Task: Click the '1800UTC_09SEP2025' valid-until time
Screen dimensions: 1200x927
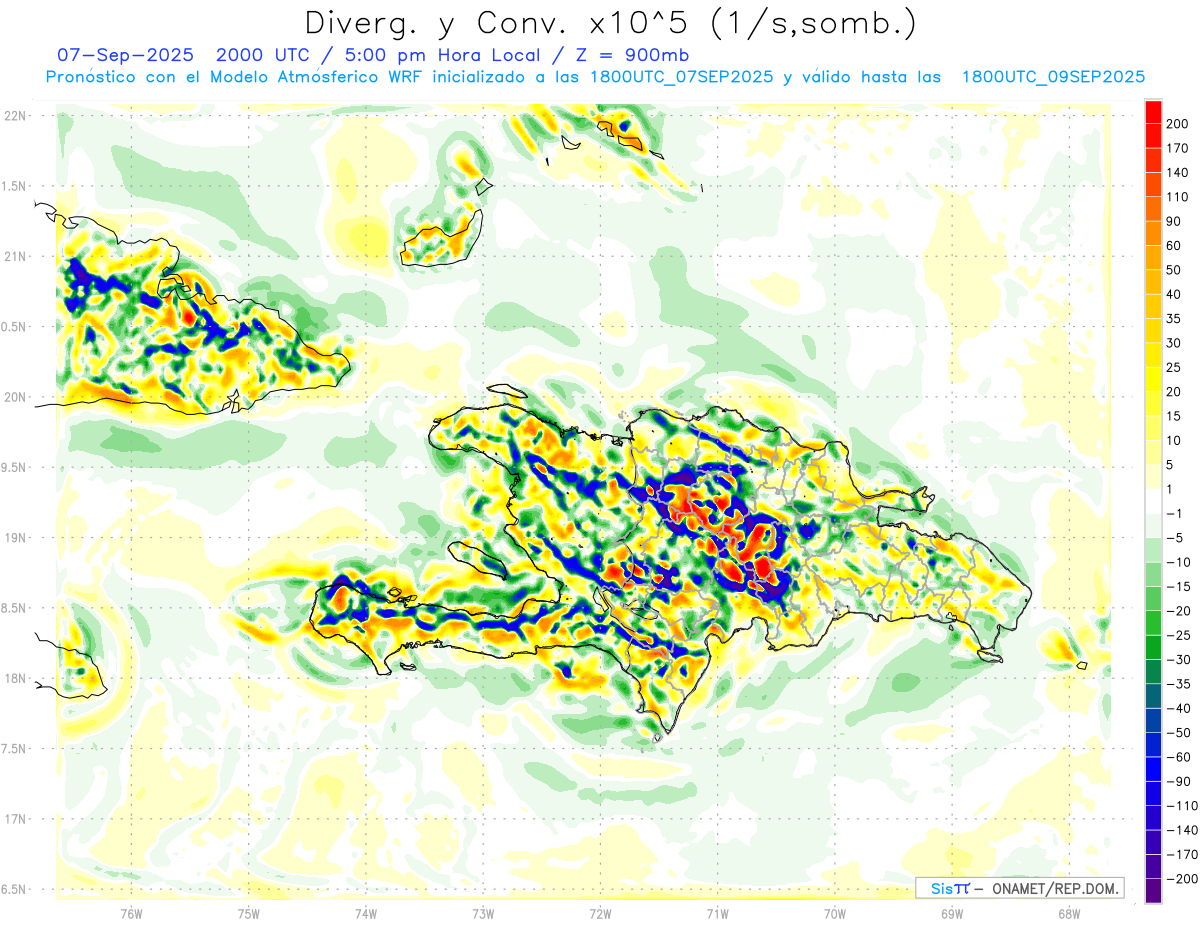Action: point(1053,77)
